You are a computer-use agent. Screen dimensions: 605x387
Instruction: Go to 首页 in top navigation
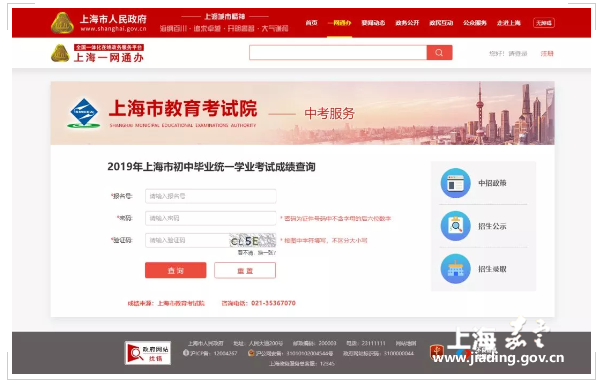[311, 23]
